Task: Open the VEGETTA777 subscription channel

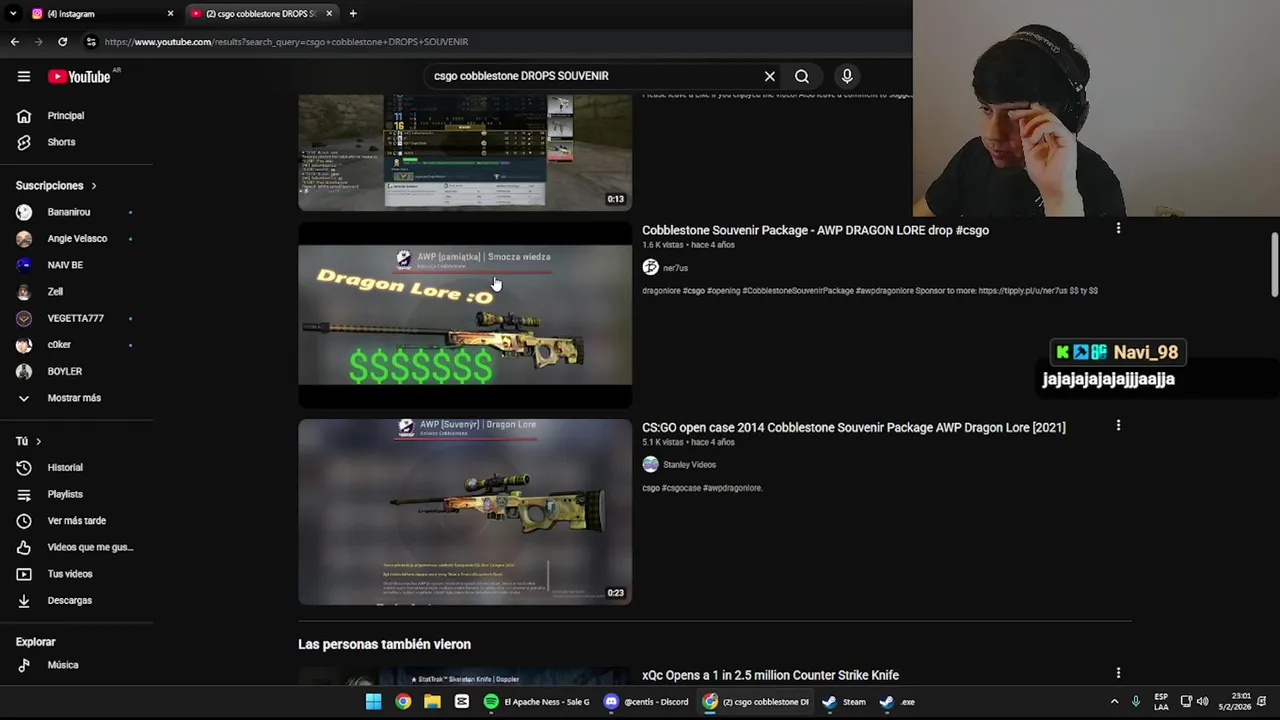Action: 77,318
